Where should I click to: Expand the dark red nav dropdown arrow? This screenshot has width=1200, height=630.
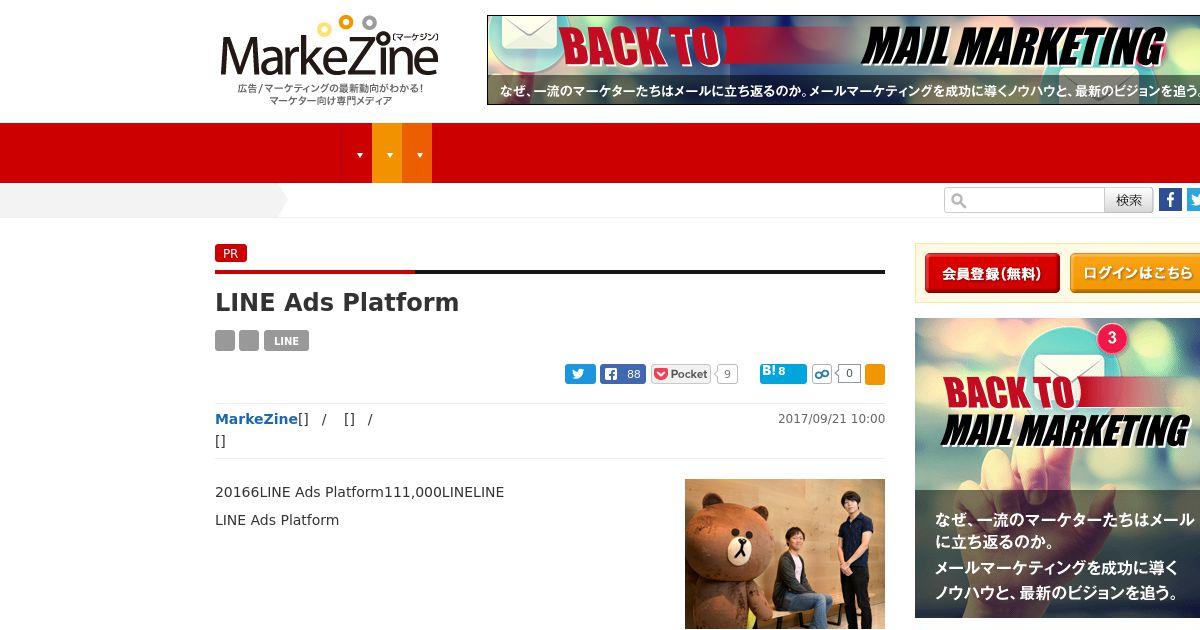358,154
